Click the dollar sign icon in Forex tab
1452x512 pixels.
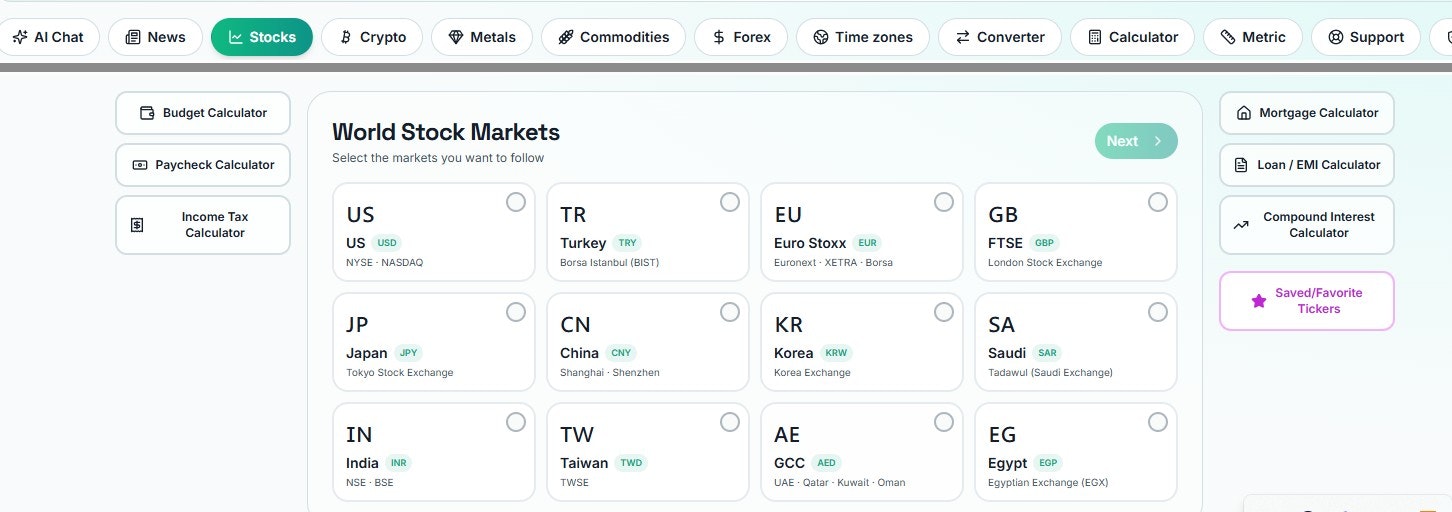click(x=719, y=37)
